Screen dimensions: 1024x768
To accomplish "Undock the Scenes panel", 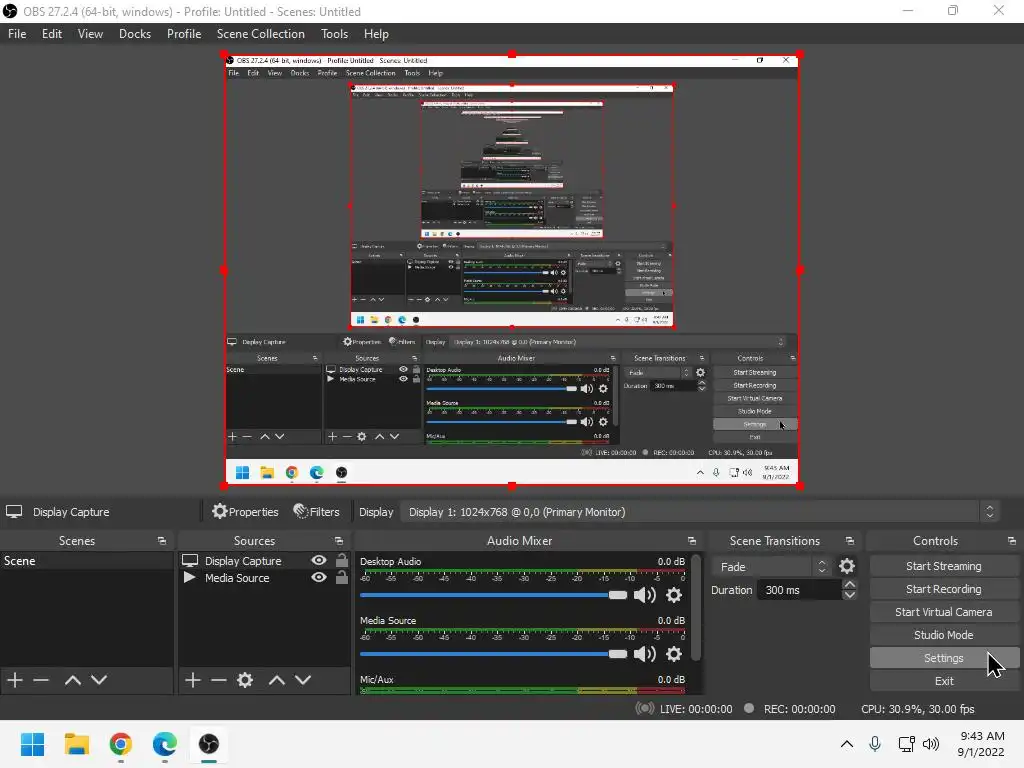I will (x=162, y=541).
